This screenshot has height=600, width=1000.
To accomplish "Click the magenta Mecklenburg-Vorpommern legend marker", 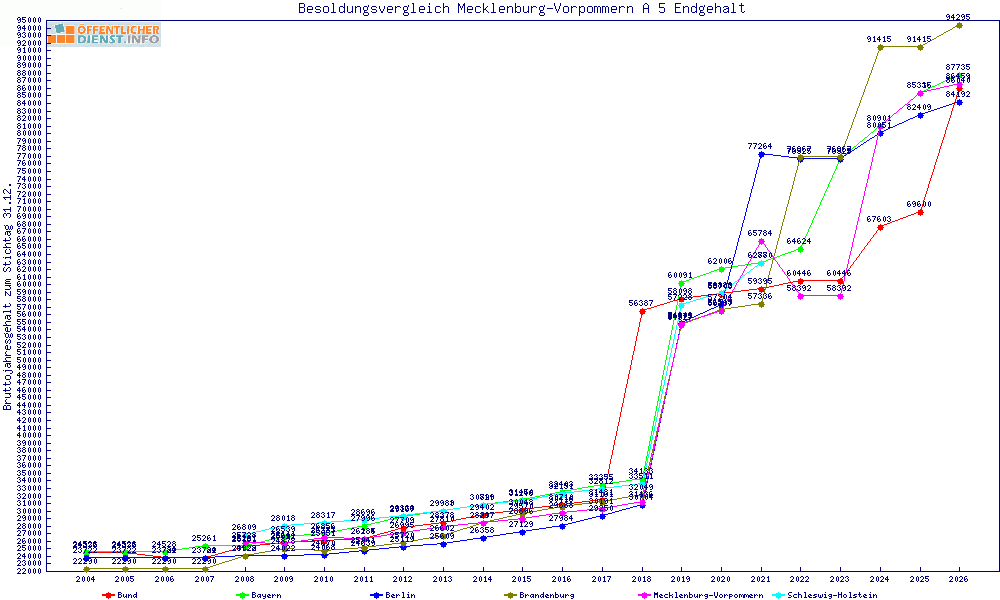I will click(644, 595).
